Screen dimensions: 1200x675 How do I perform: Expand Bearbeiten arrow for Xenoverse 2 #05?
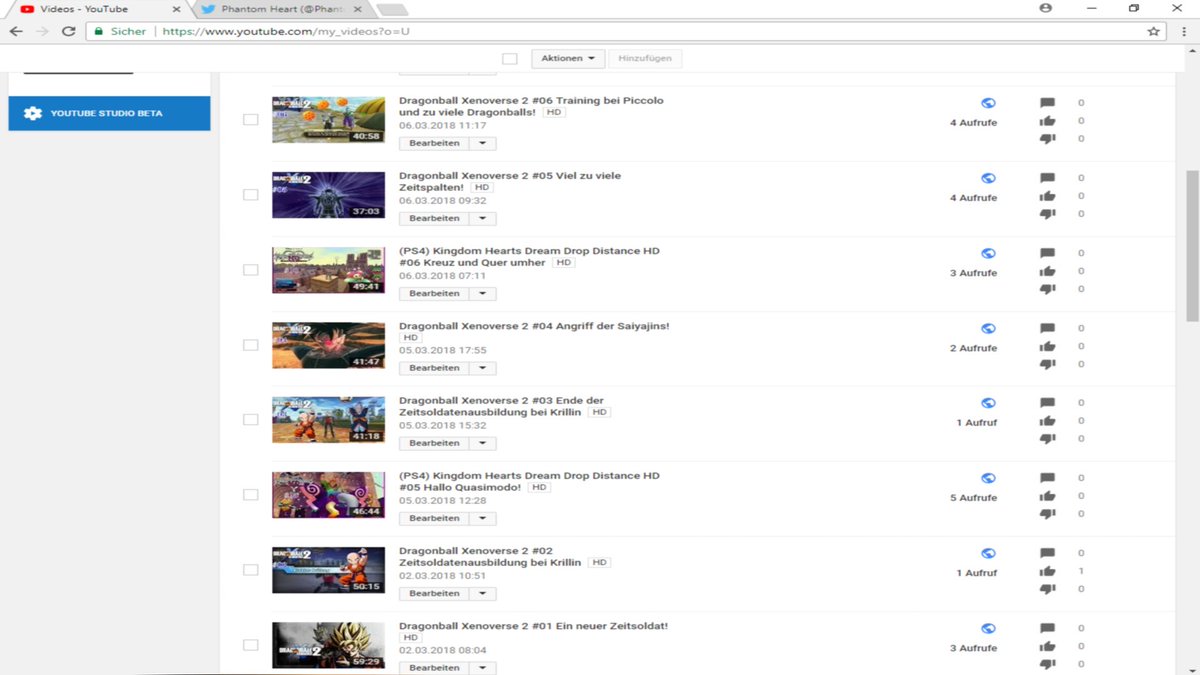(x=483, y=218)
